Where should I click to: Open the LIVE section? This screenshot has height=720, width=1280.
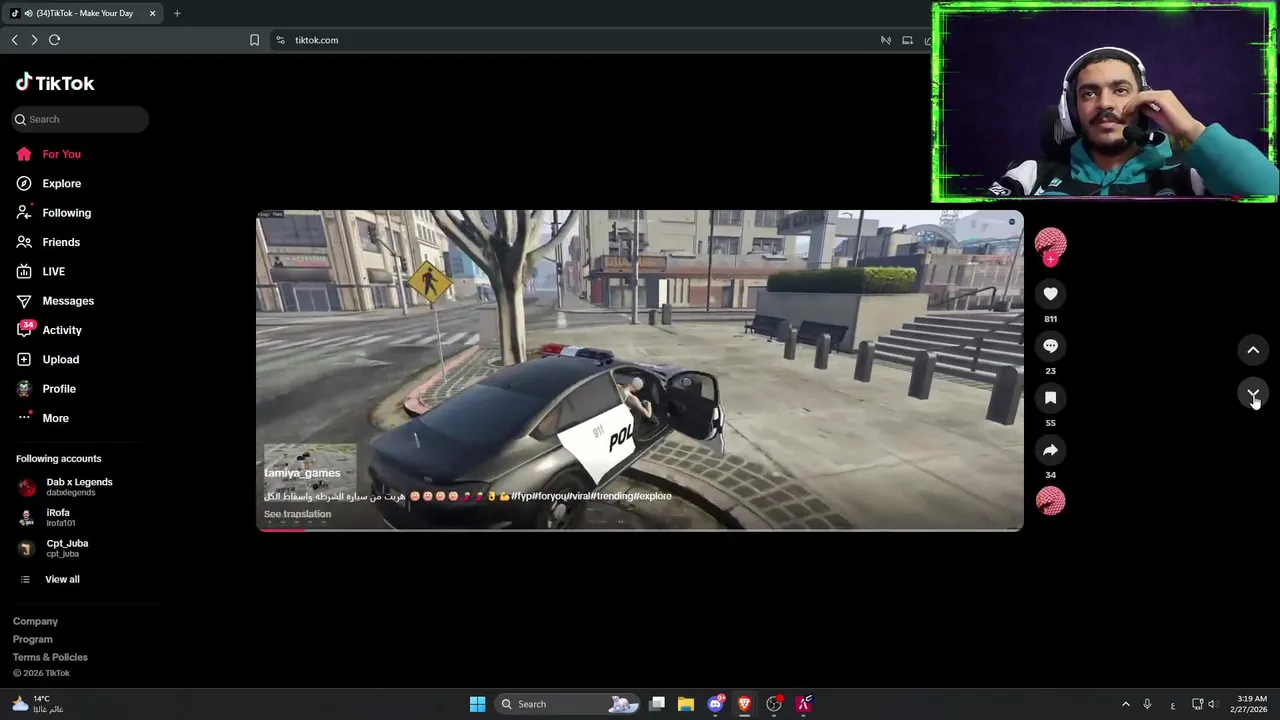pos(40,271)
